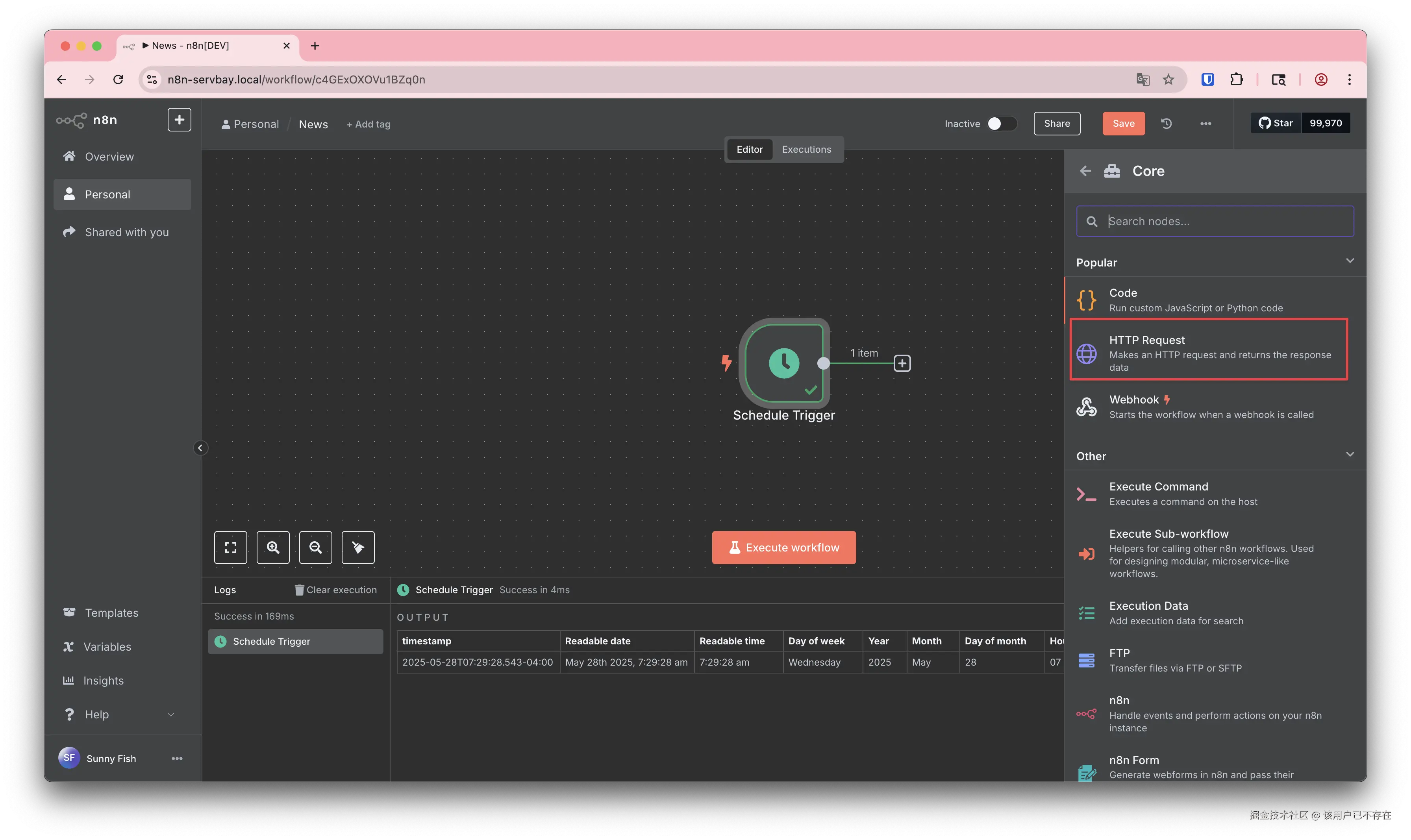Collapse the Popular nodes section

click(x=1350, y=261)
